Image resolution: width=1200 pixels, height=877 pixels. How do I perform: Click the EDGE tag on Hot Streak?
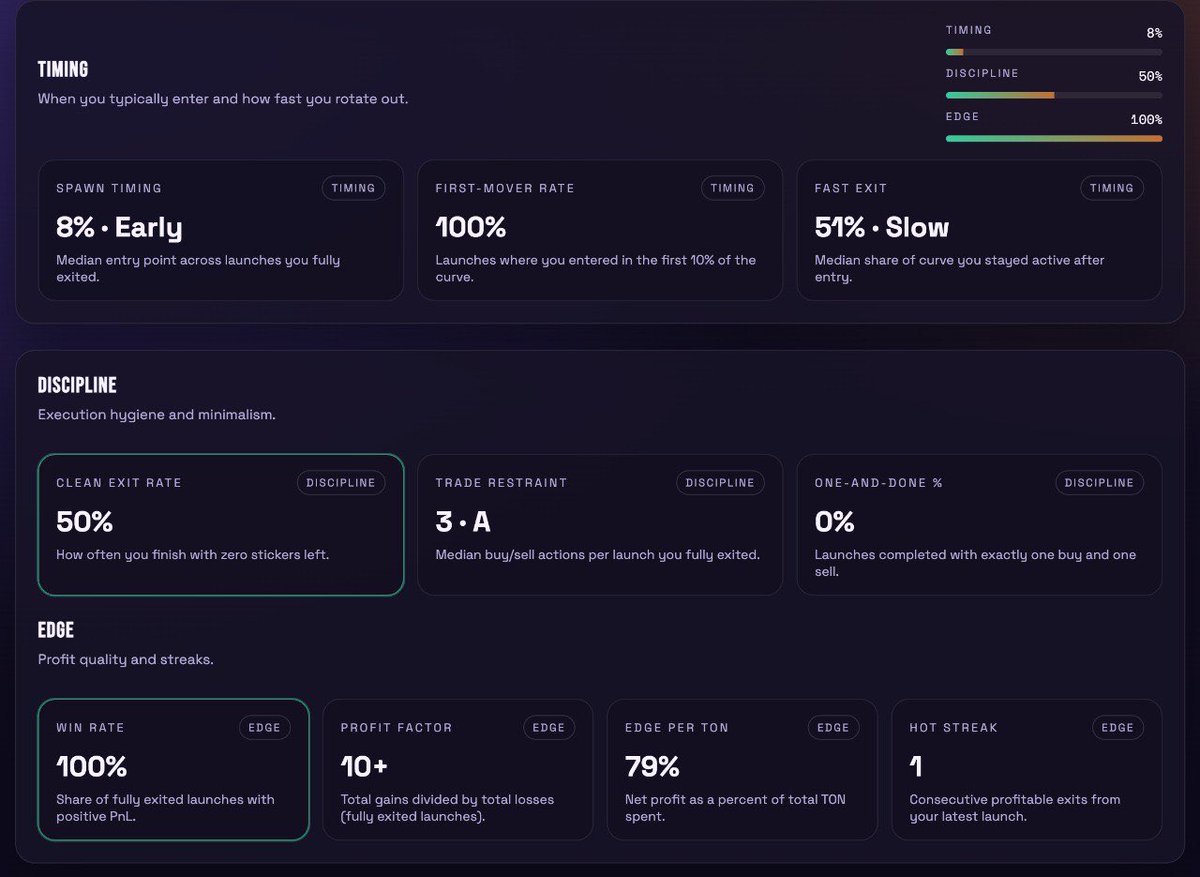1118,728
